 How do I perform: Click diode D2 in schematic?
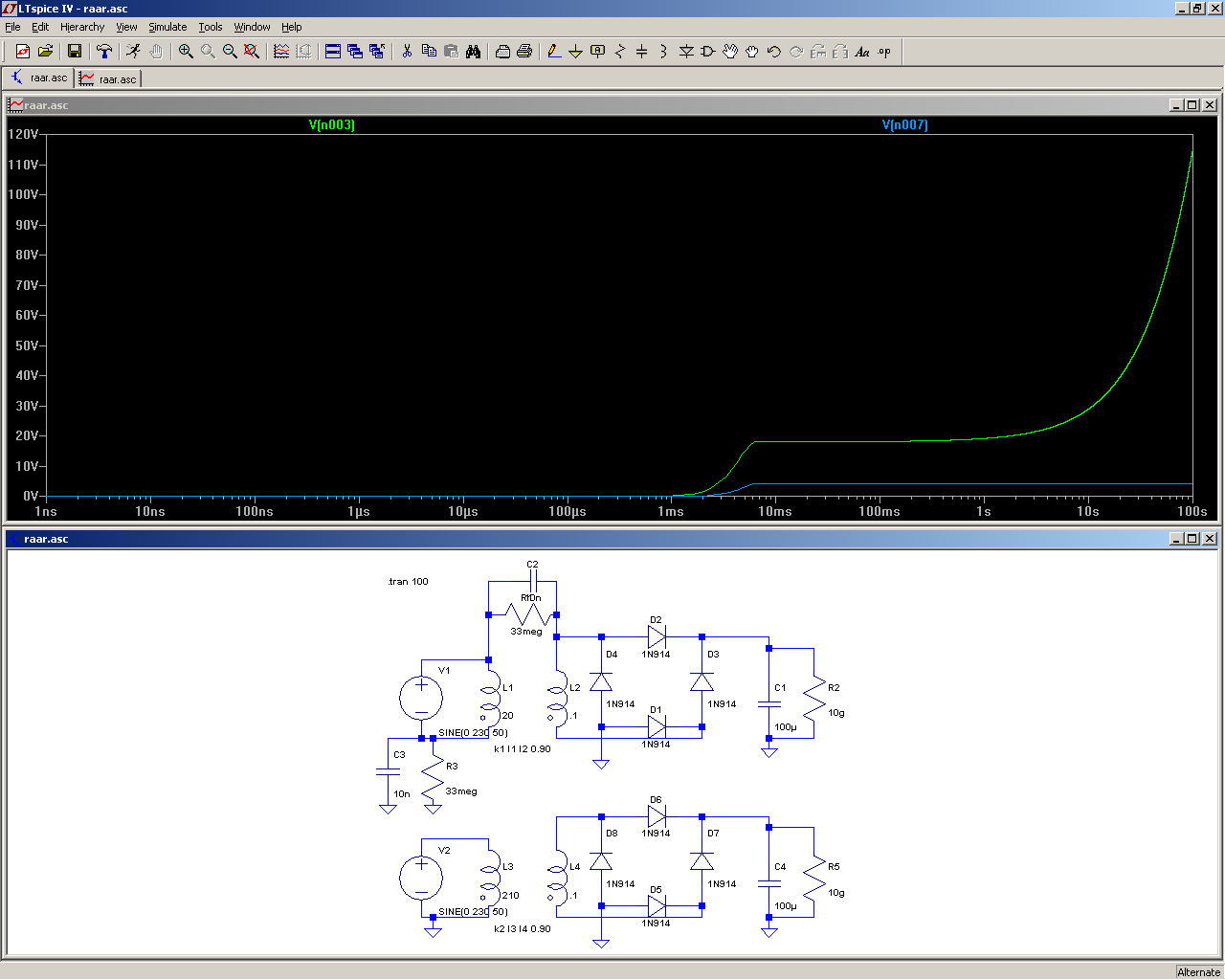[x=657, y=636]
